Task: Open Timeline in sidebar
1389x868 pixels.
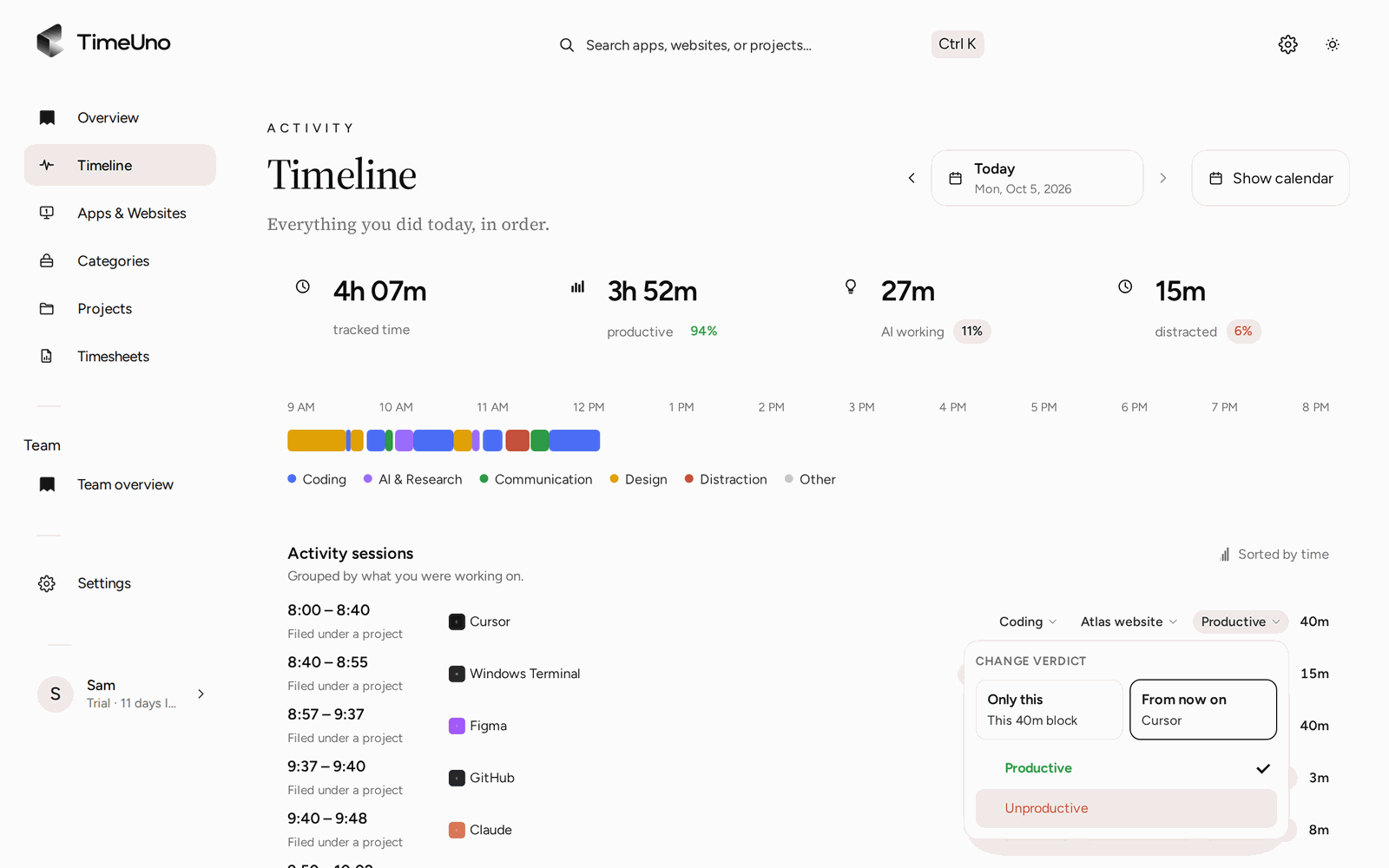Action: (x=120, y=165)
